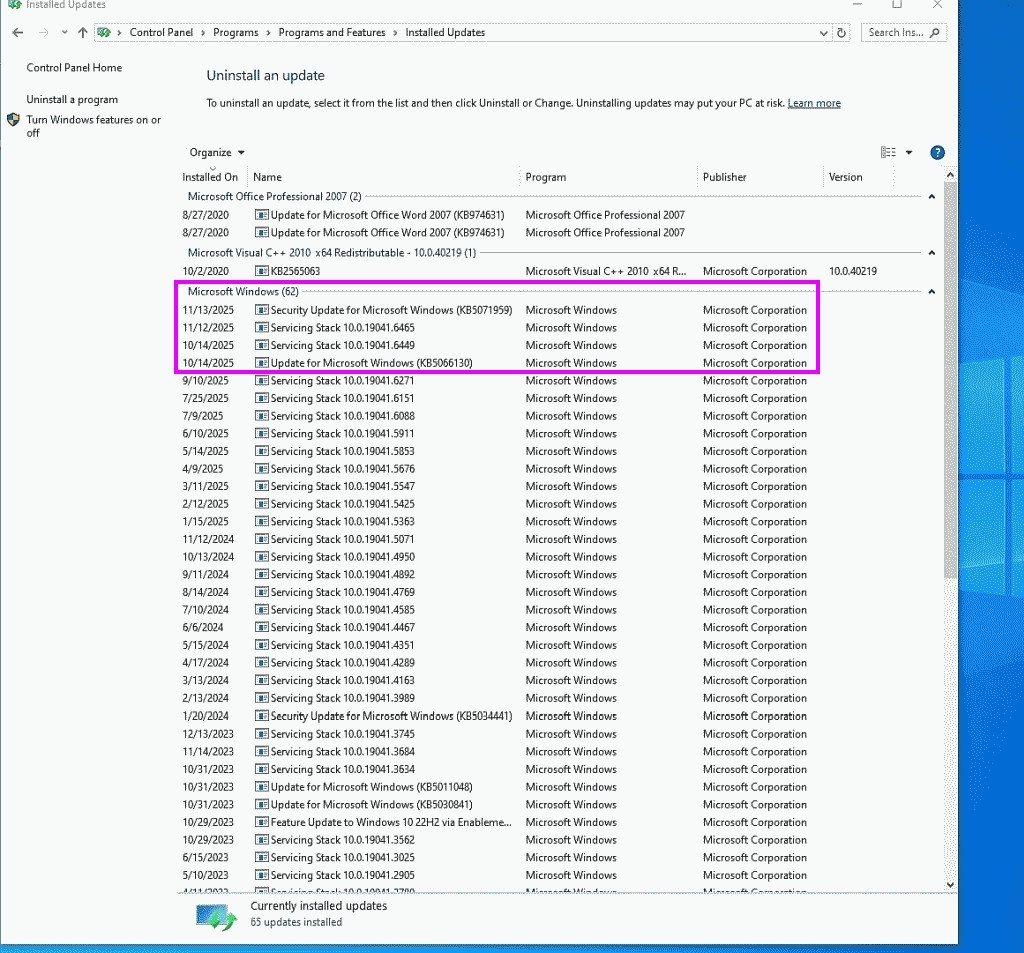
Task: Refresh the Installed Updates list
Action: pos(841,33)
